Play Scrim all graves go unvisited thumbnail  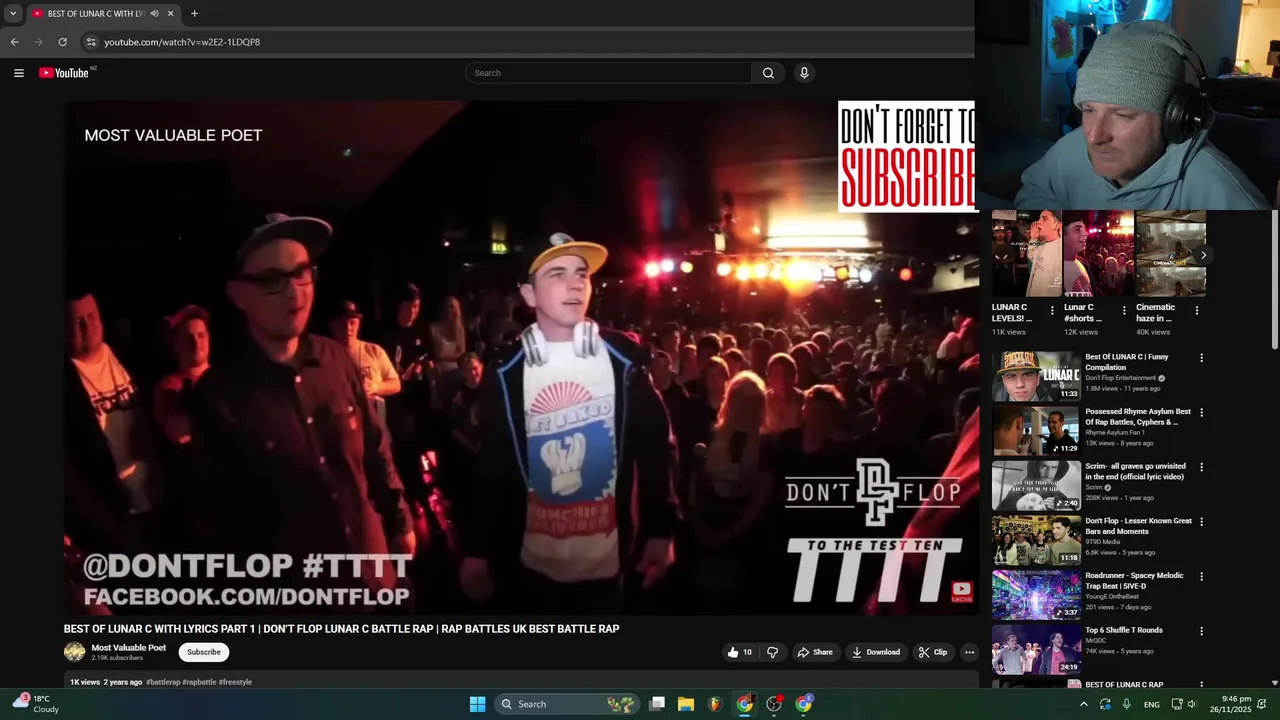1036,485
